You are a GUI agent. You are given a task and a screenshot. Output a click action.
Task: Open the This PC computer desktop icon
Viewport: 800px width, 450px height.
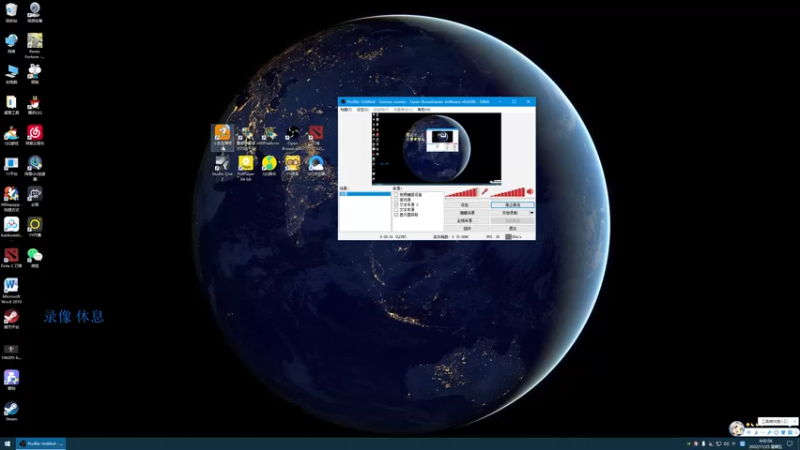11,73
